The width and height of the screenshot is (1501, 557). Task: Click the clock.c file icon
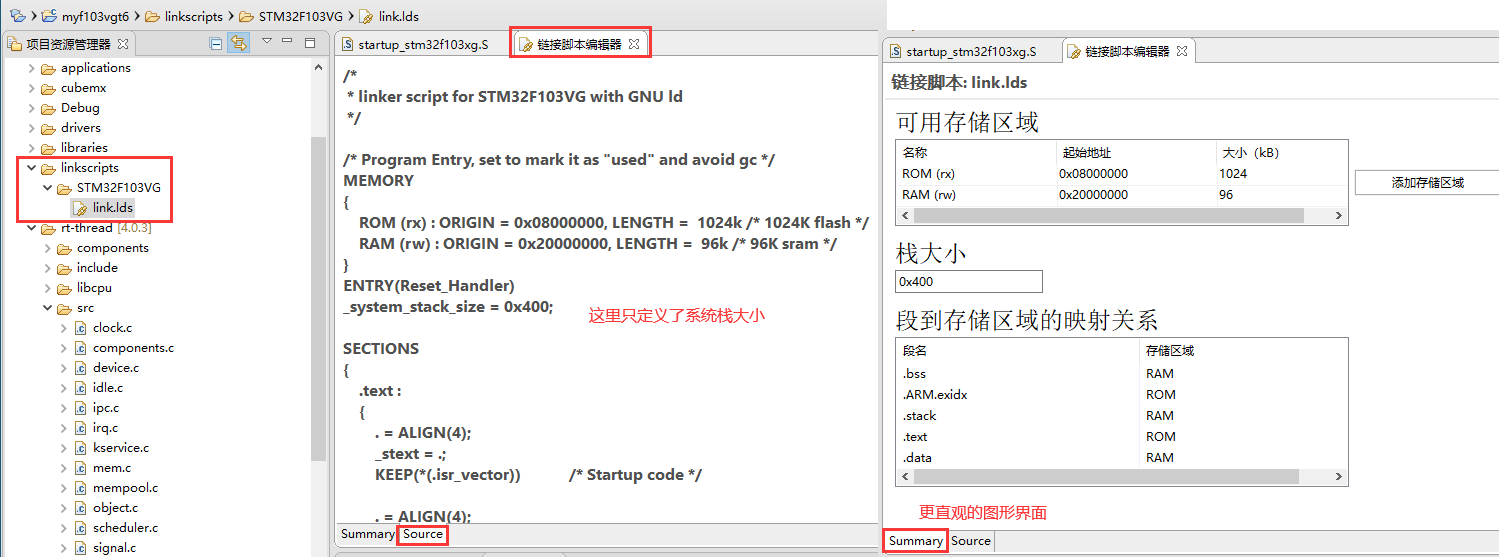click(80, 328)
